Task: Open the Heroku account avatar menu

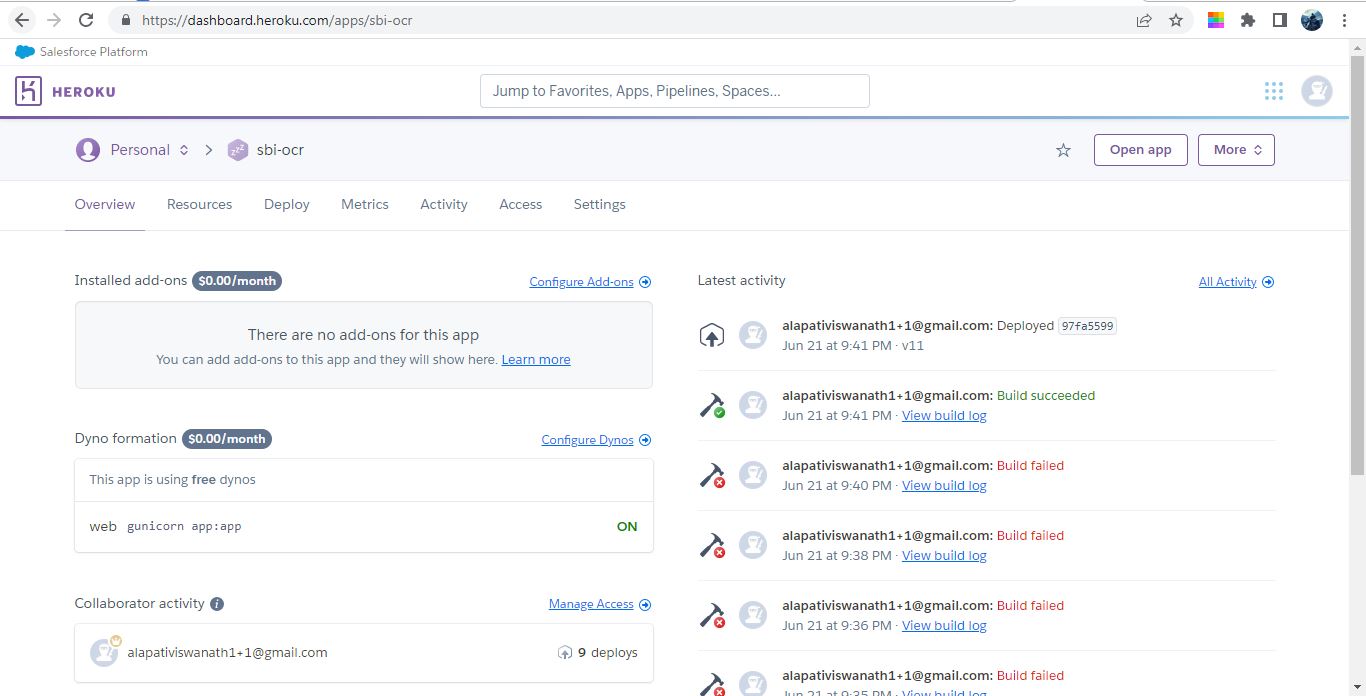Action: coord(1317,91)
